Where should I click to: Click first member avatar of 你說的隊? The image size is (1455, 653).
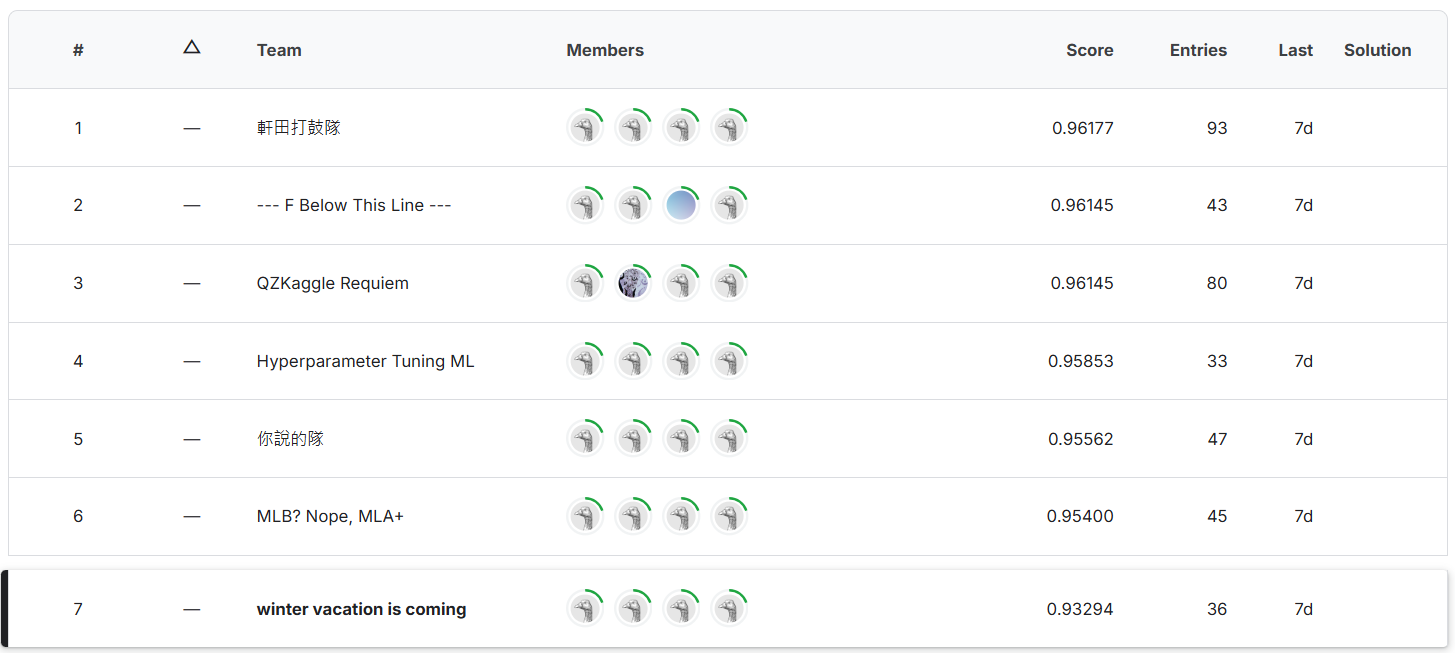[x=585, y=439]
